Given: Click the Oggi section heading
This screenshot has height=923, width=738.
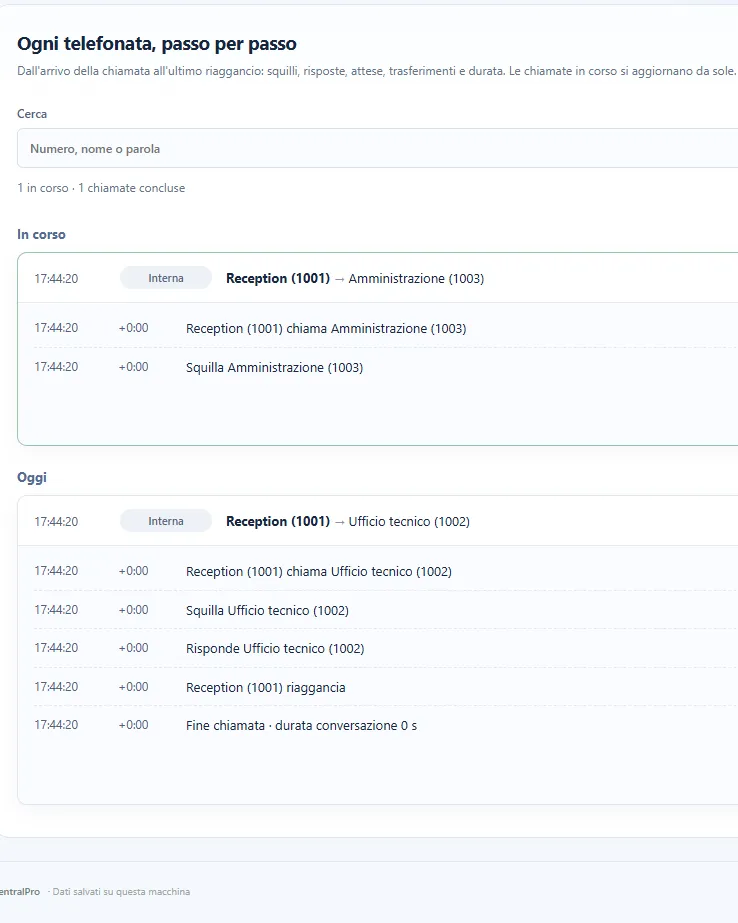Looking at the screenshot, I should tap(32, 477).
